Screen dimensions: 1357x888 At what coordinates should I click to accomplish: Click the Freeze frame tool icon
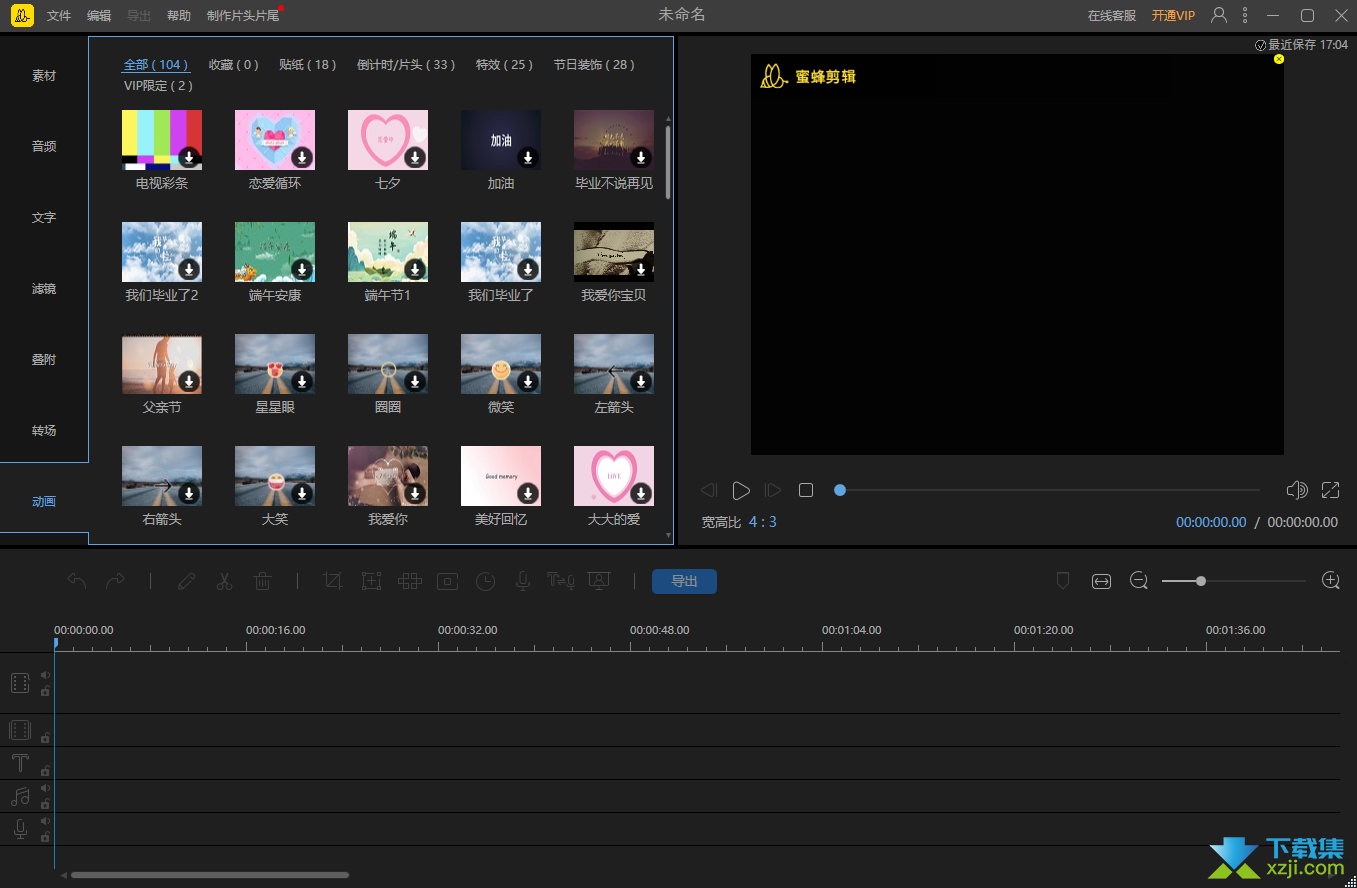point(447,581)
